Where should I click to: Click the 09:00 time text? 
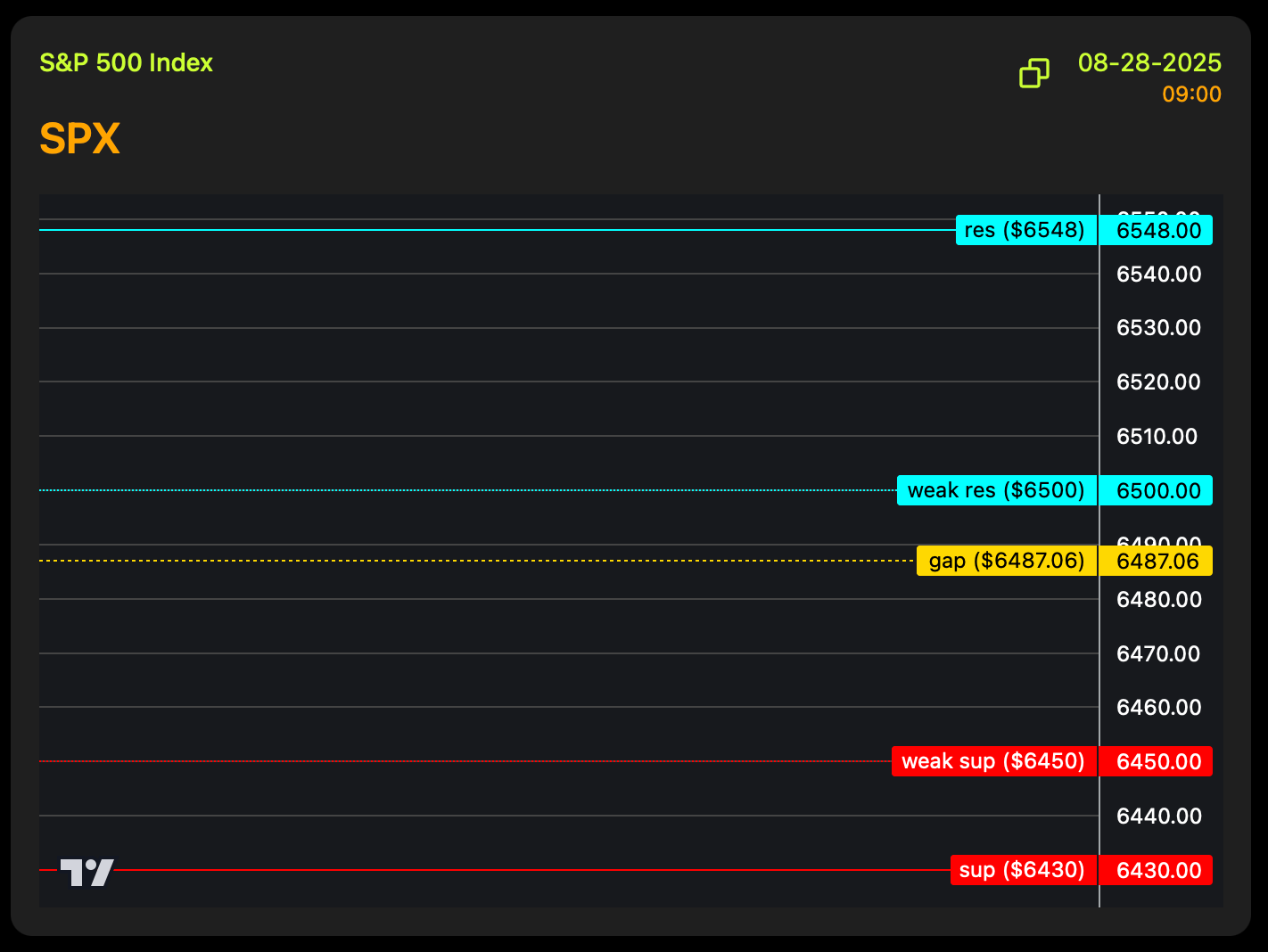coord(1191,94)
